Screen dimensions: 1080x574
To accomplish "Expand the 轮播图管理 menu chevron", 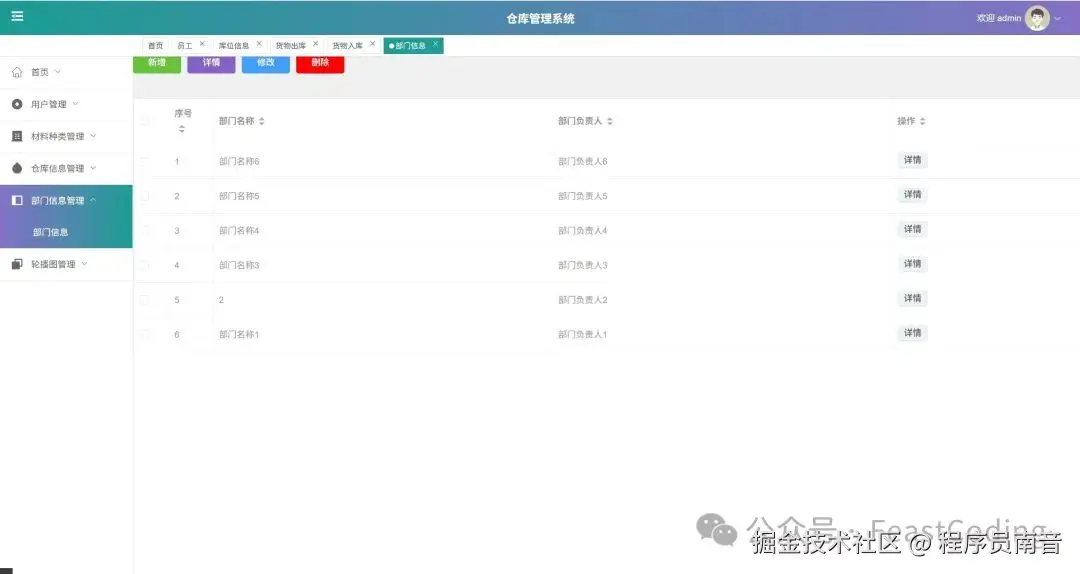I will tap(85, 264).
